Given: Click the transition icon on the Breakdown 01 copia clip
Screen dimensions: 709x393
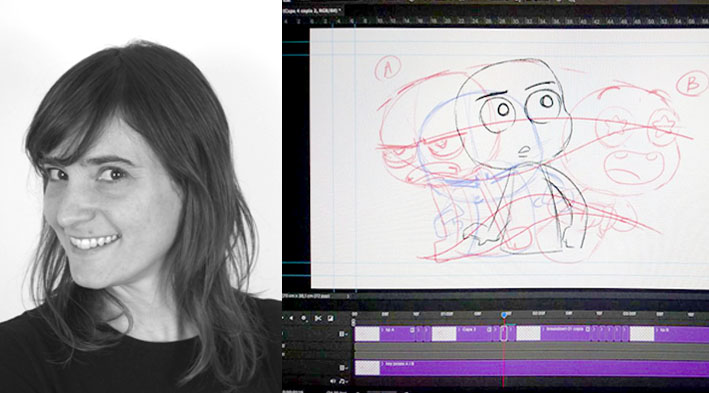Looking at the screenshot, I should [x=588, y=329].
